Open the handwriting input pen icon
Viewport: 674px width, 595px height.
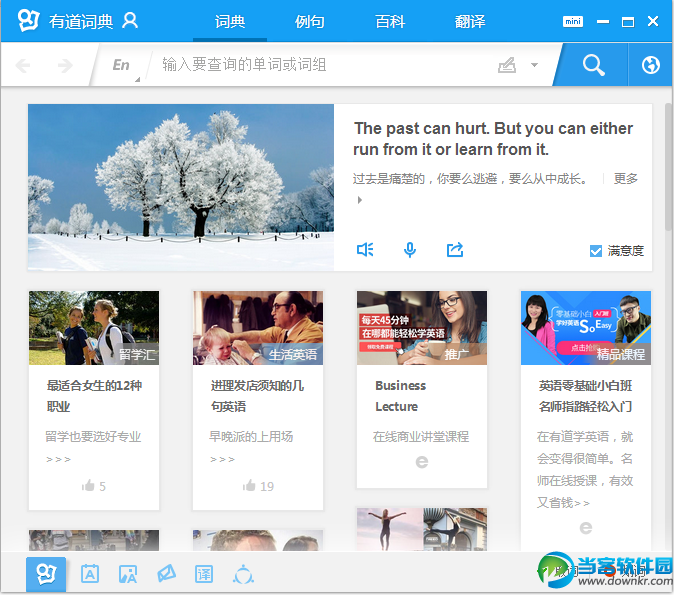pos(507,65)
